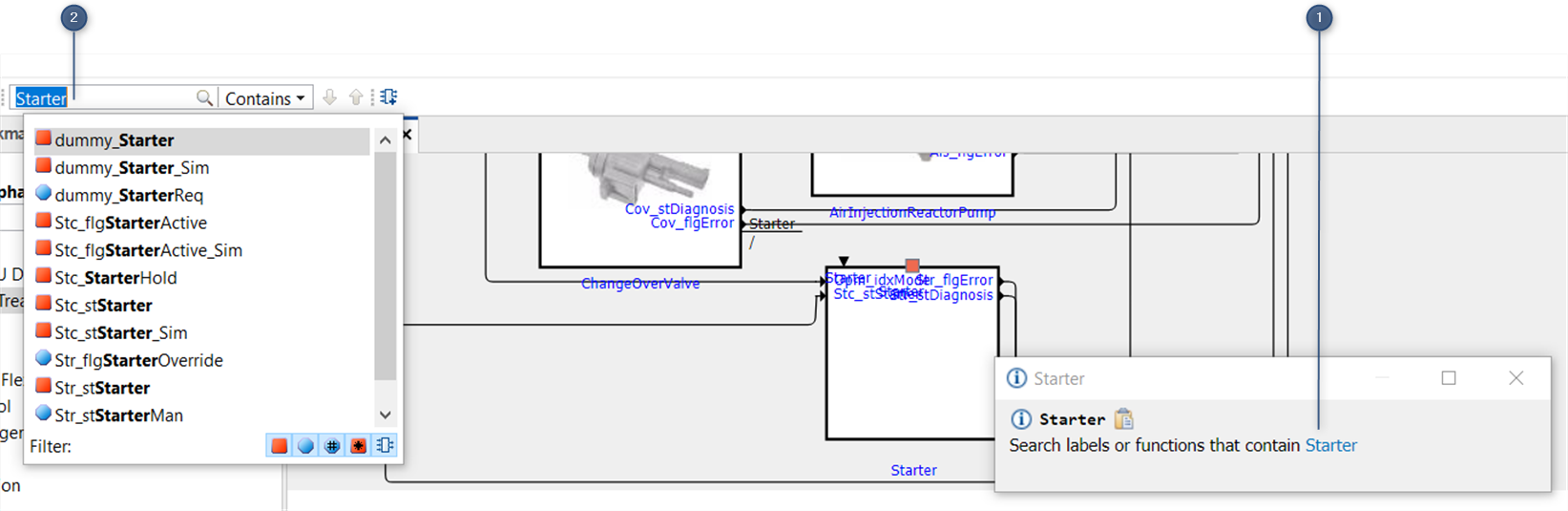Toggle the red star filter button
Screen dimensions: 1568x511
coord(358,446)
